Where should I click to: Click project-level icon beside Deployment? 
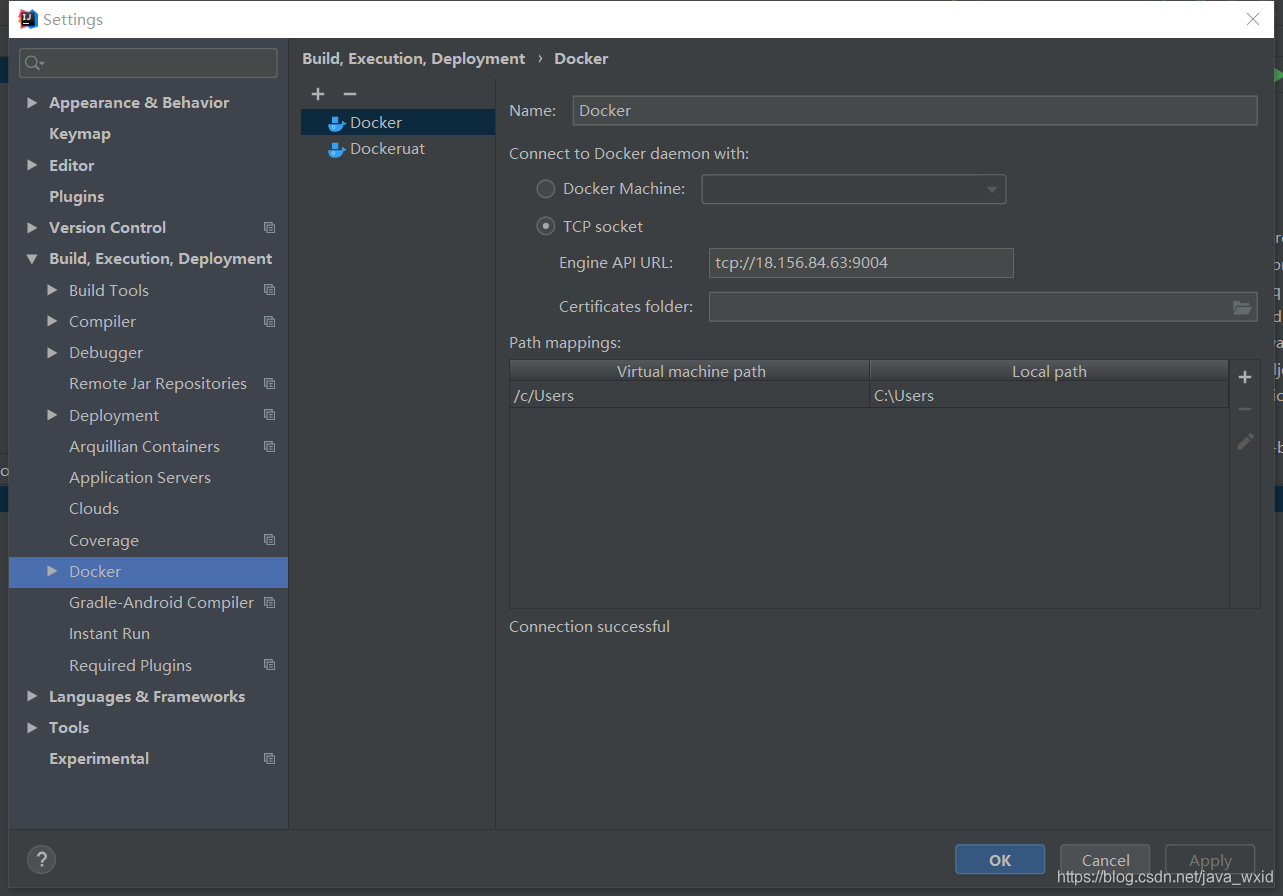269,415
